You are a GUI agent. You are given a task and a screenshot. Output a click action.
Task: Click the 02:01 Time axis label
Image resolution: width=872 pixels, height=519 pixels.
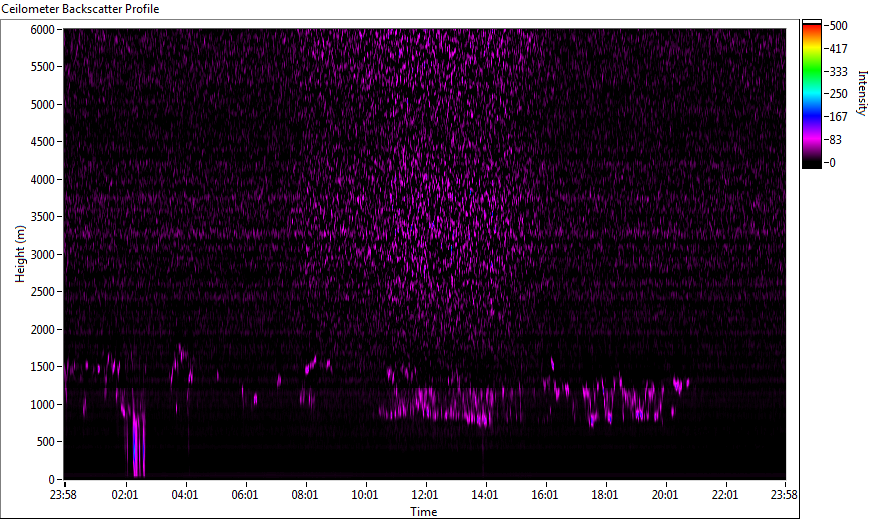tap(125, 495)
